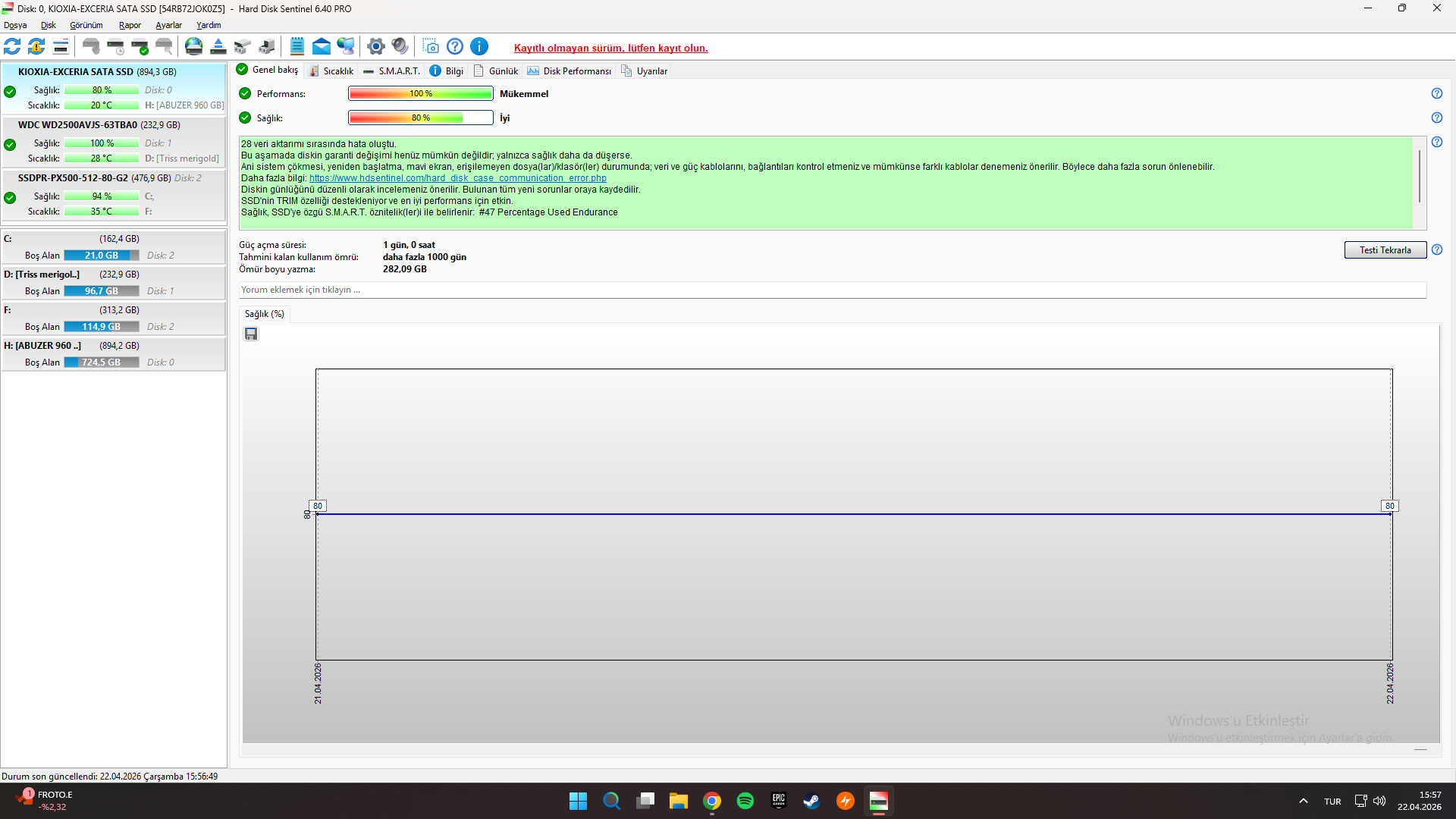Open Google Chrome from the taskbar
Image resolution: width=1456 pixels, height=819 pixels.
point(712,801)
